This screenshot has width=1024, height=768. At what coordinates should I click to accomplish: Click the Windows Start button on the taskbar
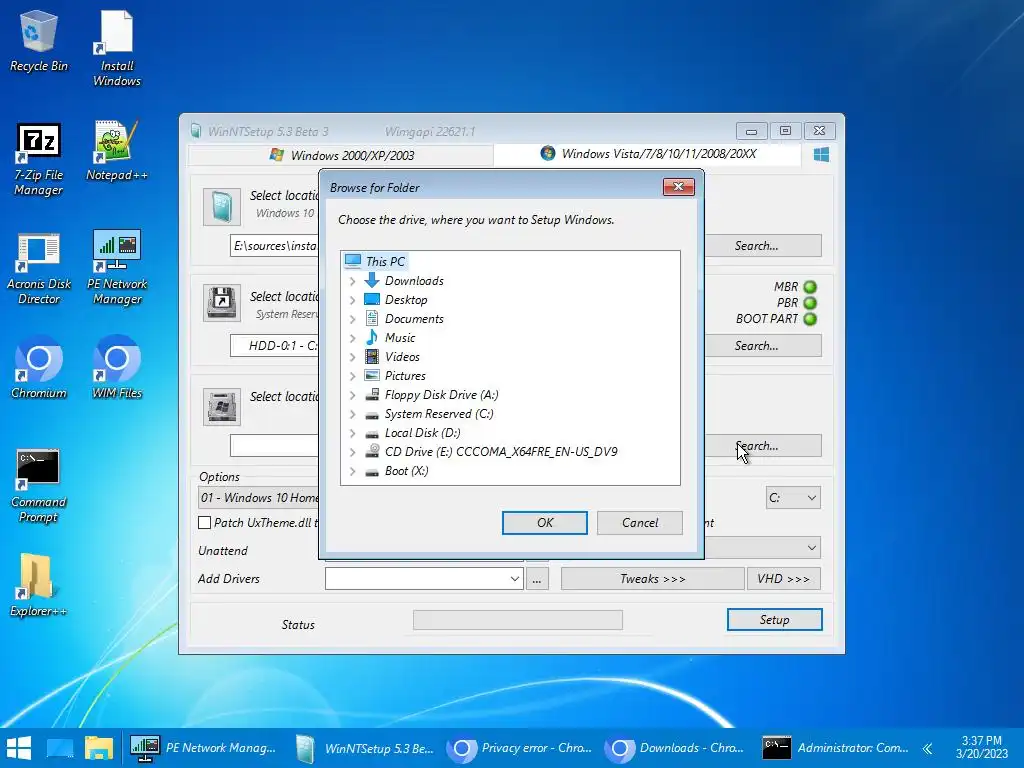point(19,748)
